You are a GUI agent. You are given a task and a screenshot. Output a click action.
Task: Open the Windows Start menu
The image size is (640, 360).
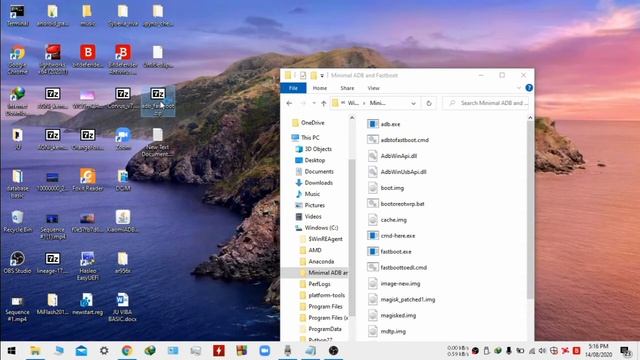tap(11, 351)
